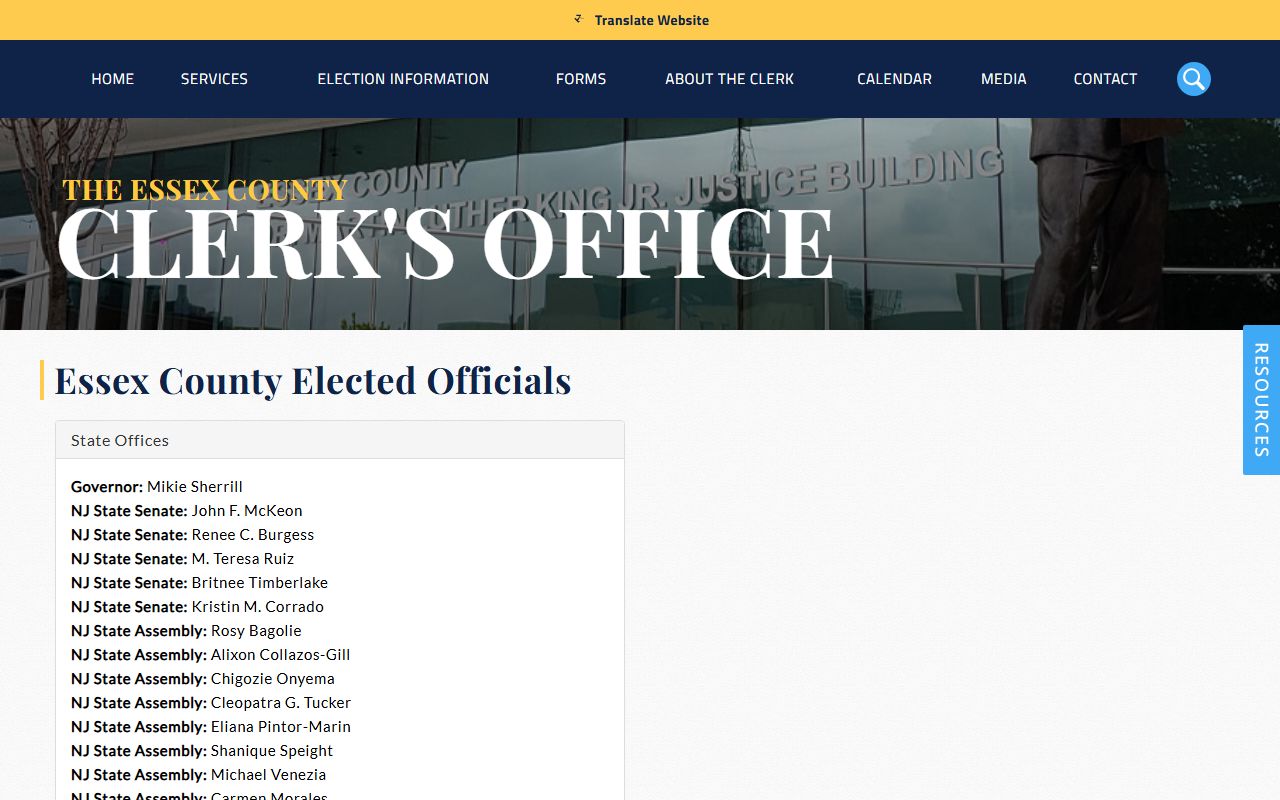Select the Essex County Elected Officials heading
The image size is (1280, 800).
click(x=313, y=381)
